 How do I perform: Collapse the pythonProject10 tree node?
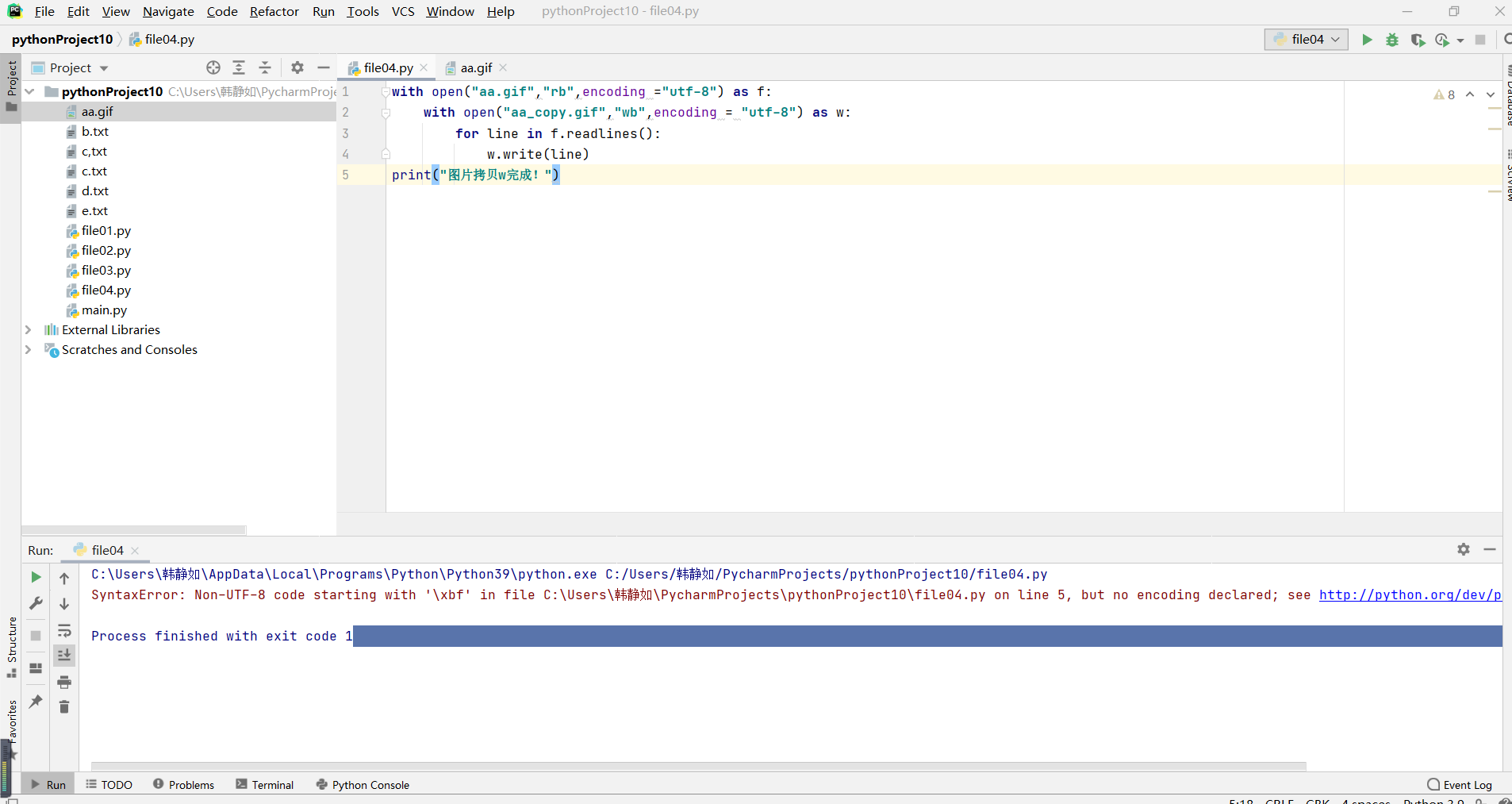29,91
